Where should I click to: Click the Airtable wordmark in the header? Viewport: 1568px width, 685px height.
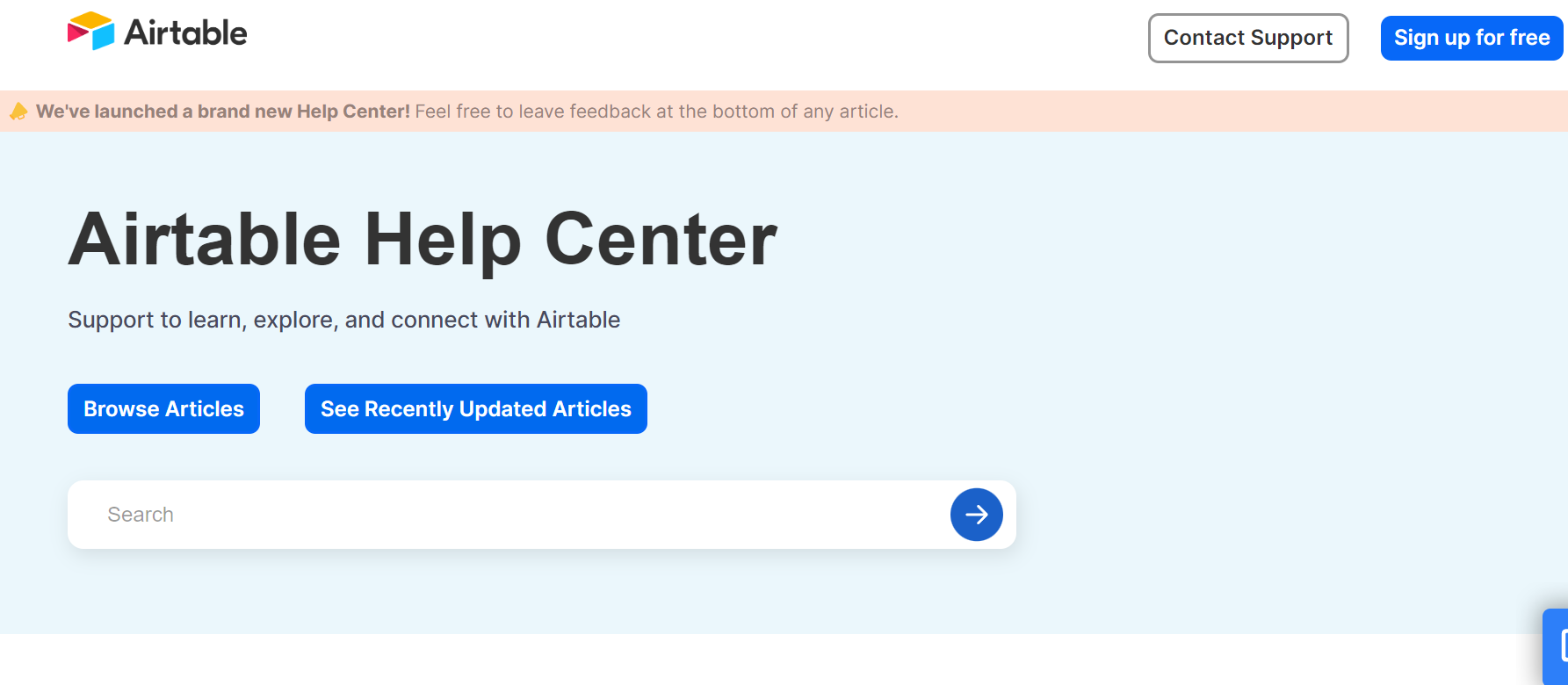click(185, 32)
